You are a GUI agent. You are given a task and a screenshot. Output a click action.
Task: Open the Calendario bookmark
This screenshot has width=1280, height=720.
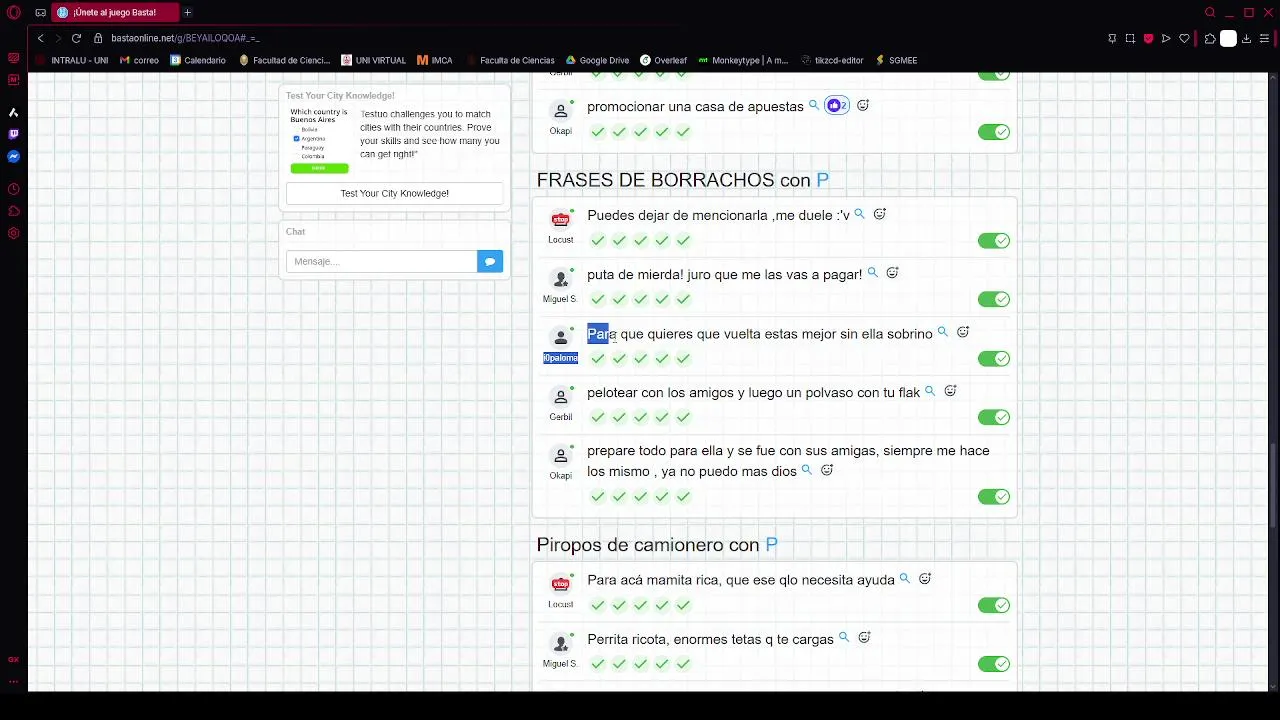point(198,60)
